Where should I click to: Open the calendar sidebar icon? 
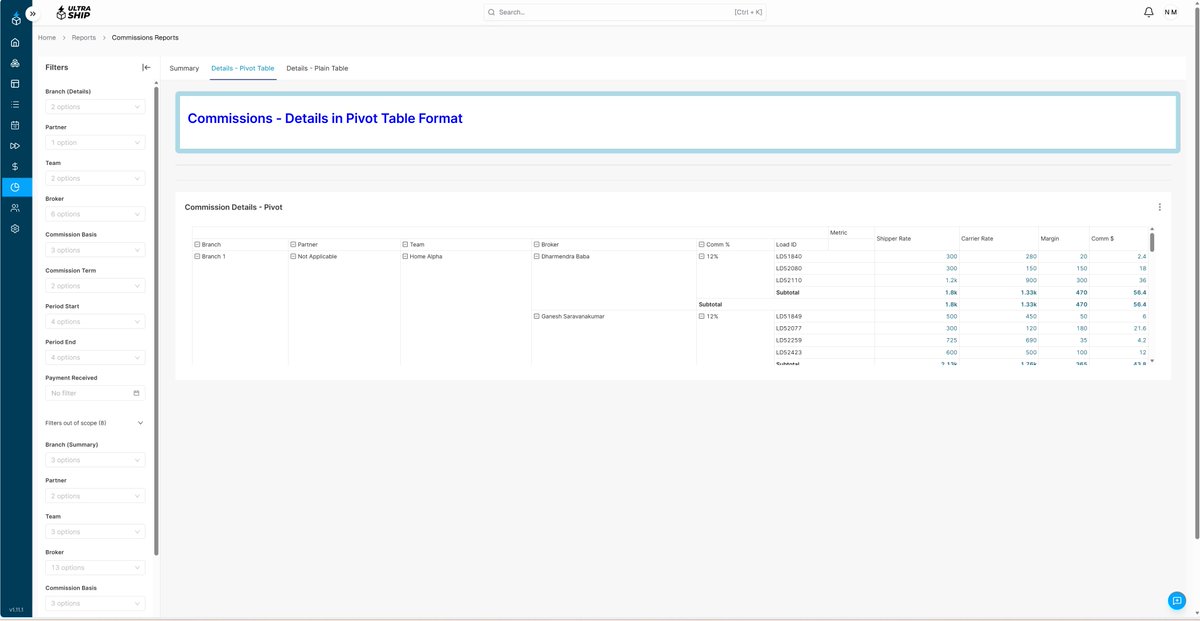click(15, 125)
